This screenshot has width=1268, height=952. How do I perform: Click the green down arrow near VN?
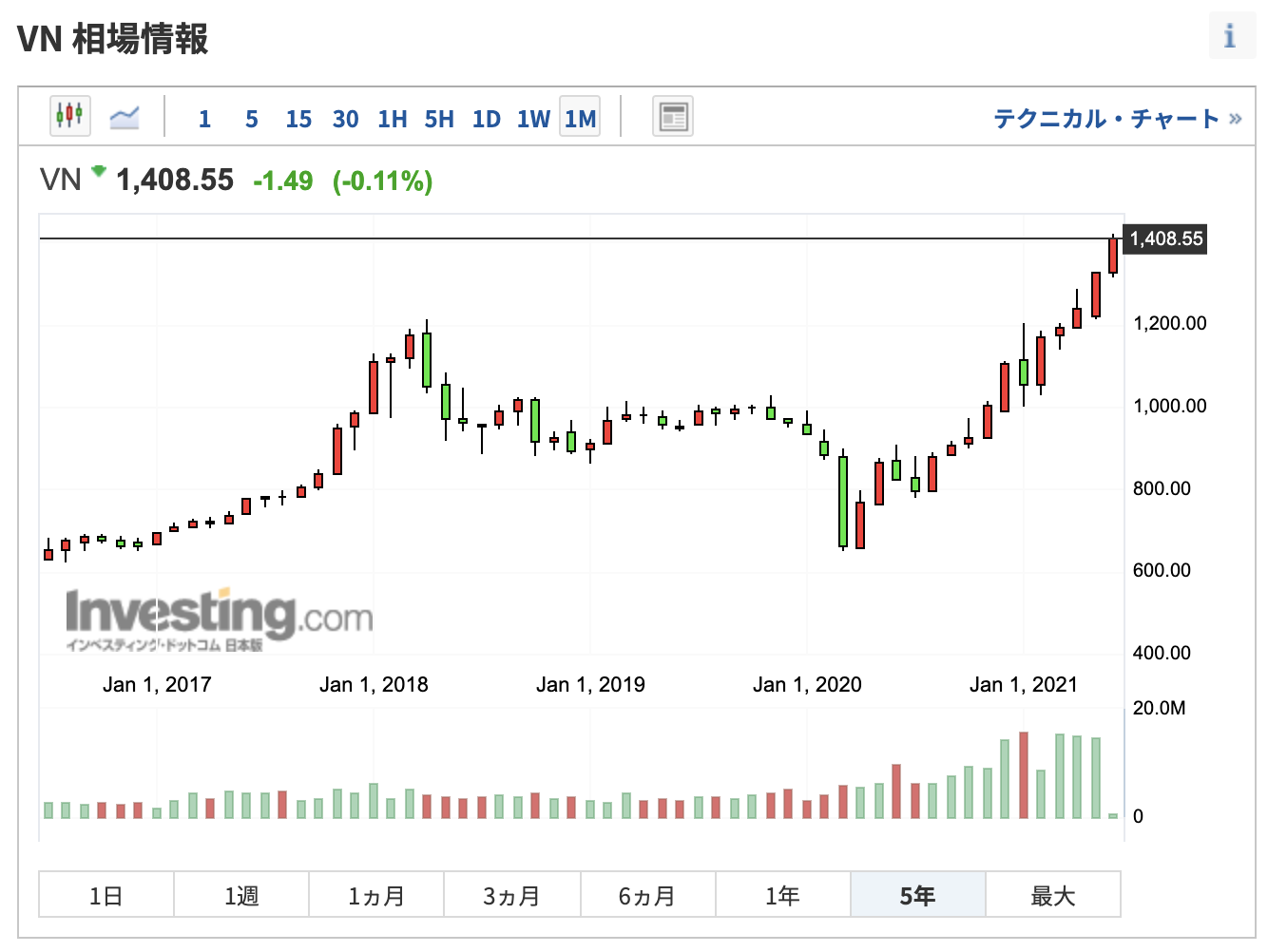pyautogui.click(x=98, y=171)
